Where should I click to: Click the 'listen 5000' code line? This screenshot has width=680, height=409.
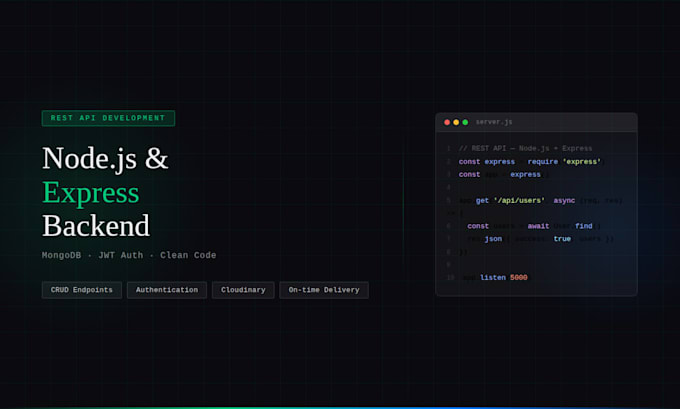click(x=503, y=277)
